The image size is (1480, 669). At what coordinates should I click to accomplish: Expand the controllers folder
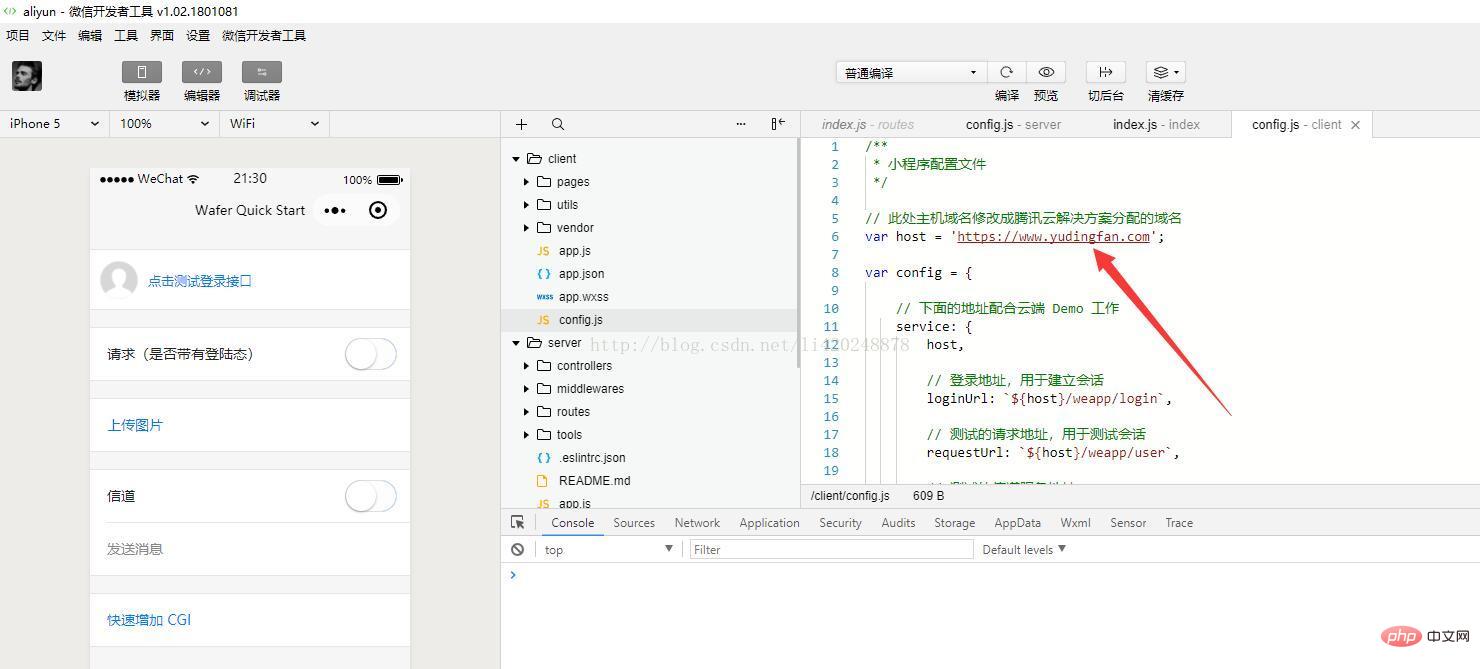(x=526, y=366)
